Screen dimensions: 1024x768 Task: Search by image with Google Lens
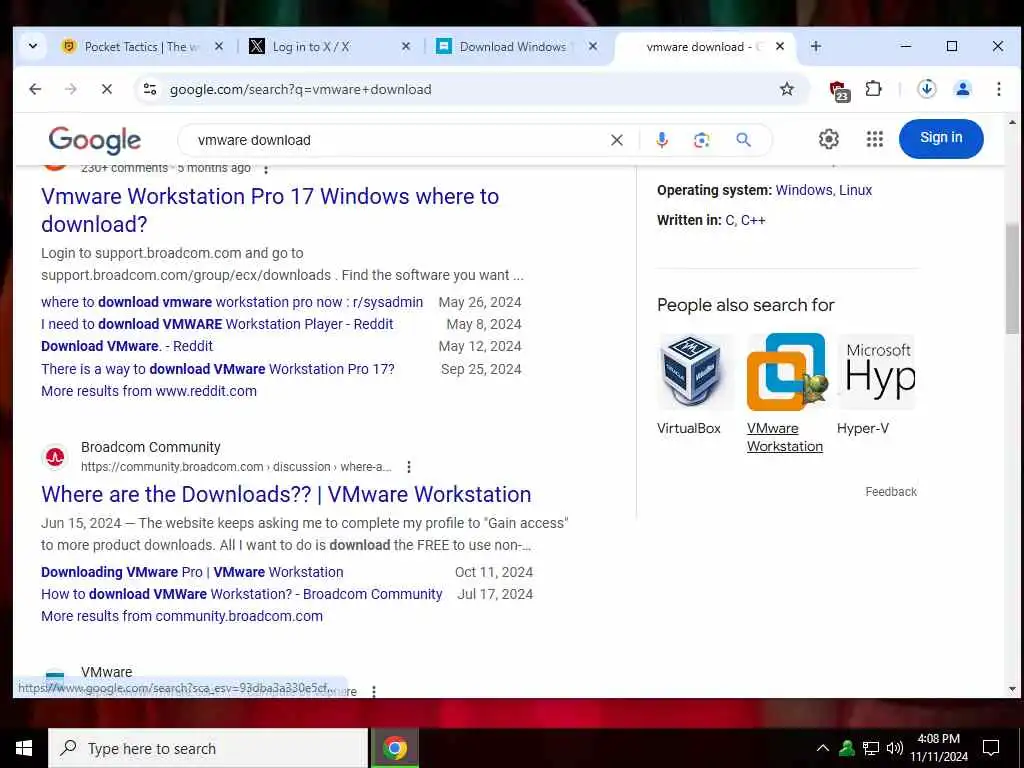pos(701,140)
